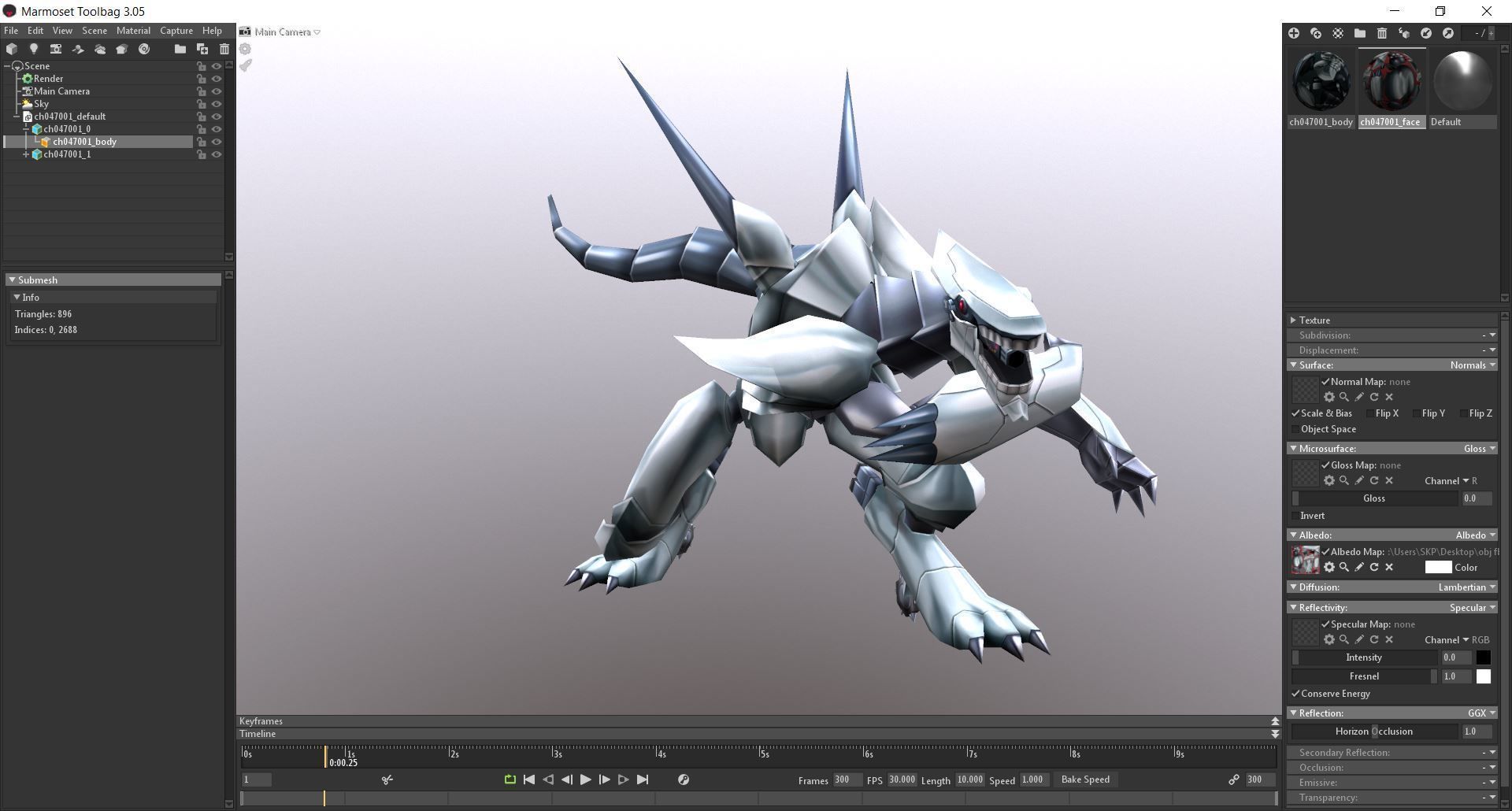Image resolution: width=1512 pixels, height=811 pixels.
Task: Jump to the first frame
Action: pyautogui.click(x=529, y=780)
